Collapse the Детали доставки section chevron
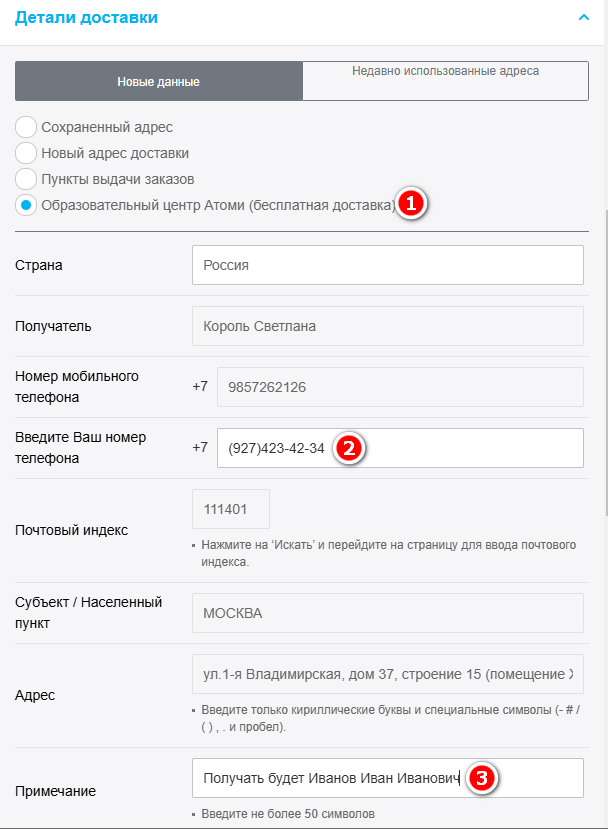 coord(583,17)
